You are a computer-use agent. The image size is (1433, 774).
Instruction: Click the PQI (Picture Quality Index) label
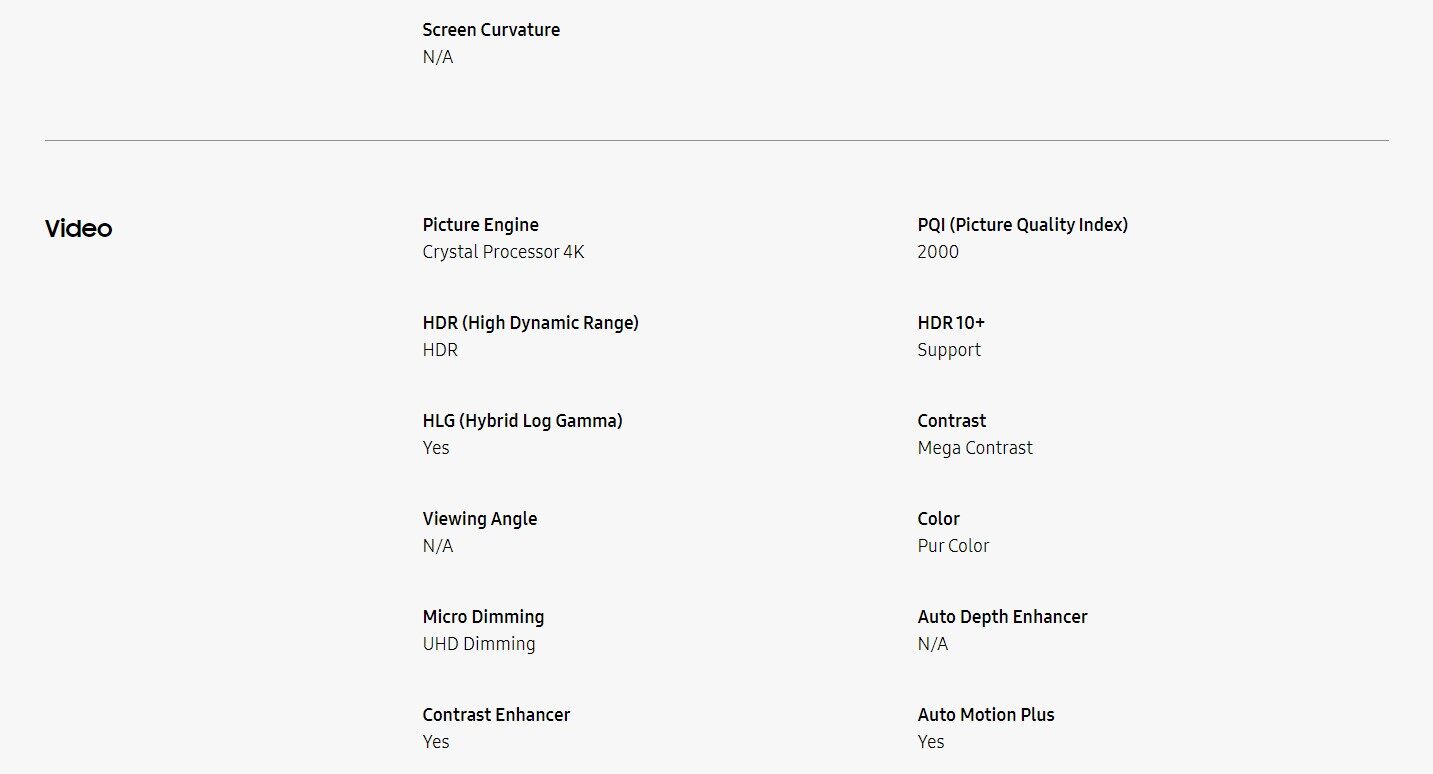tap(1022, 225)
